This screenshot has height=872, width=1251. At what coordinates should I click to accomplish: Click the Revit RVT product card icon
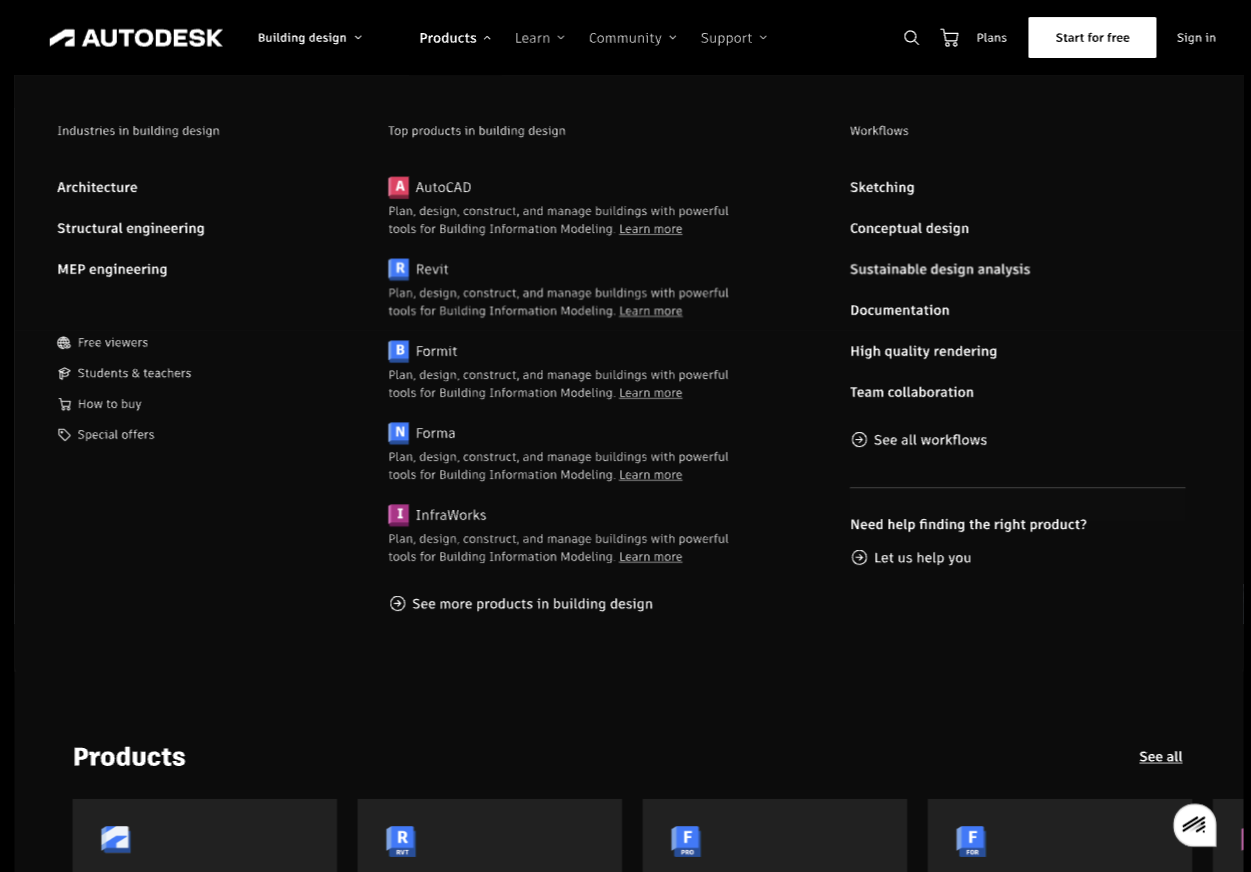(x=401, y=840)
